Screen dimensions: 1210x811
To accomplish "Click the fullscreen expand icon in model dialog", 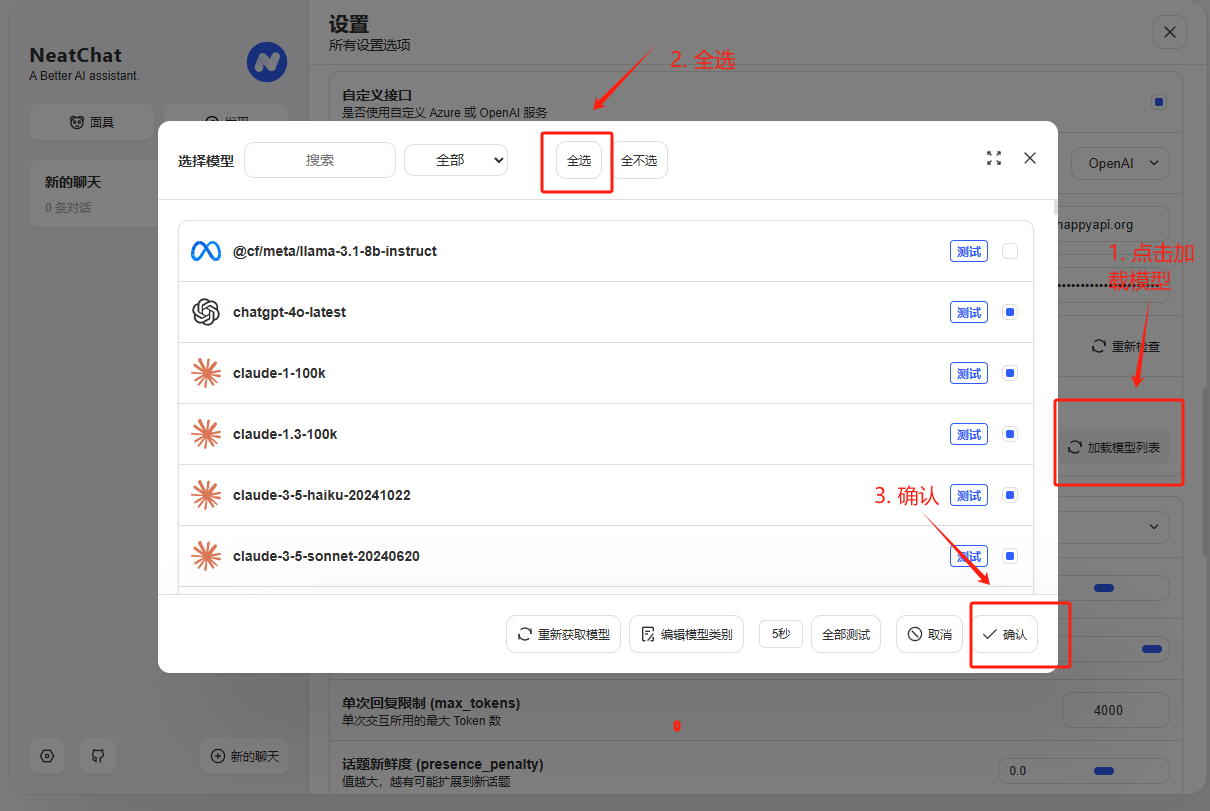I will [994, 158].
